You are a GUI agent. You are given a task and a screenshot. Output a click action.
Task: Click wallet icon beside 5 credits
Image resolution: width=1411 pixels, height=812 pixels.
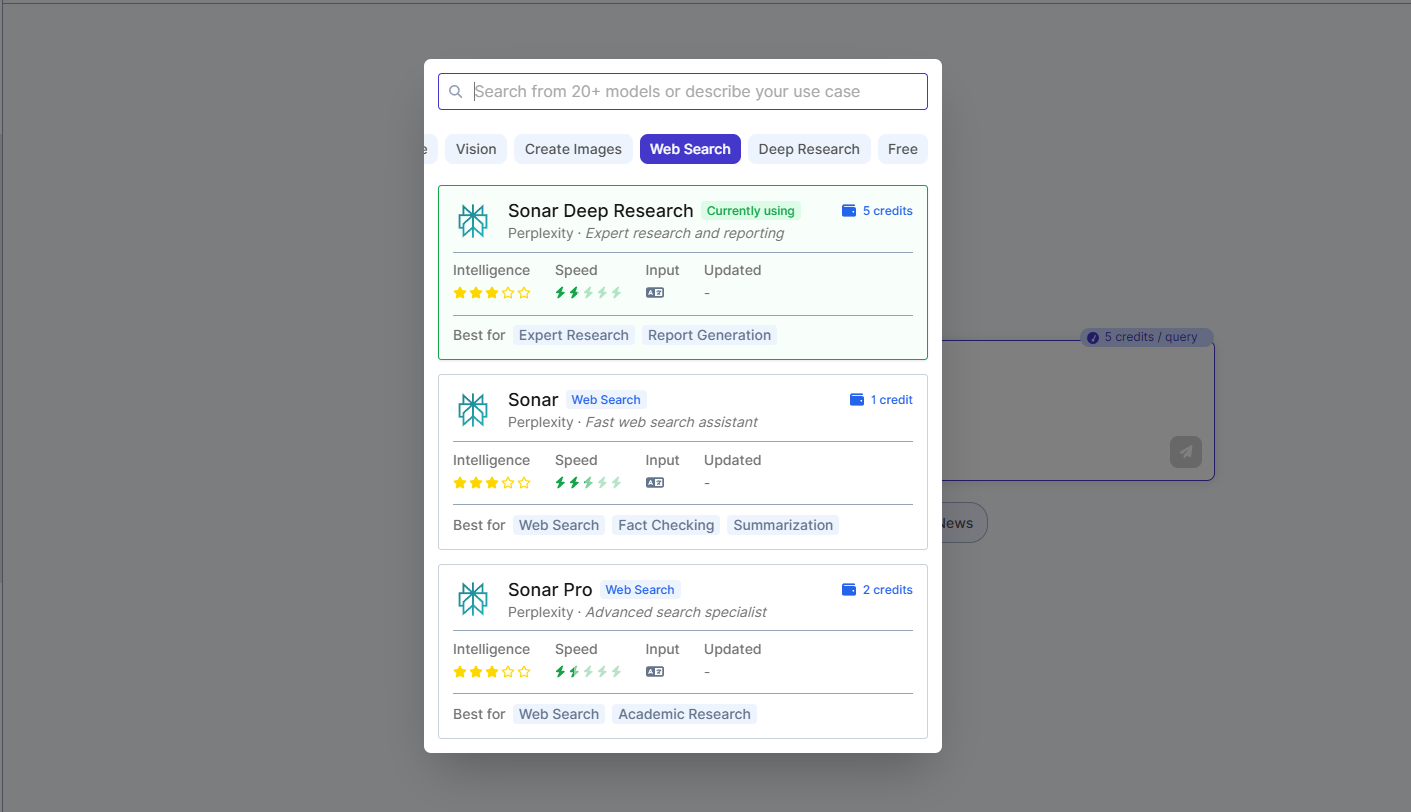[849, 211]
